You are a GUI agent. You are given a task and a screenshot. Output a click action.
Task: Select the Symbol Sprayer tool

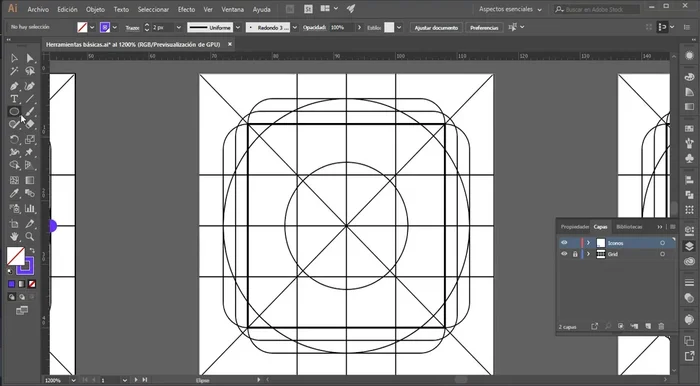[14, 208]
